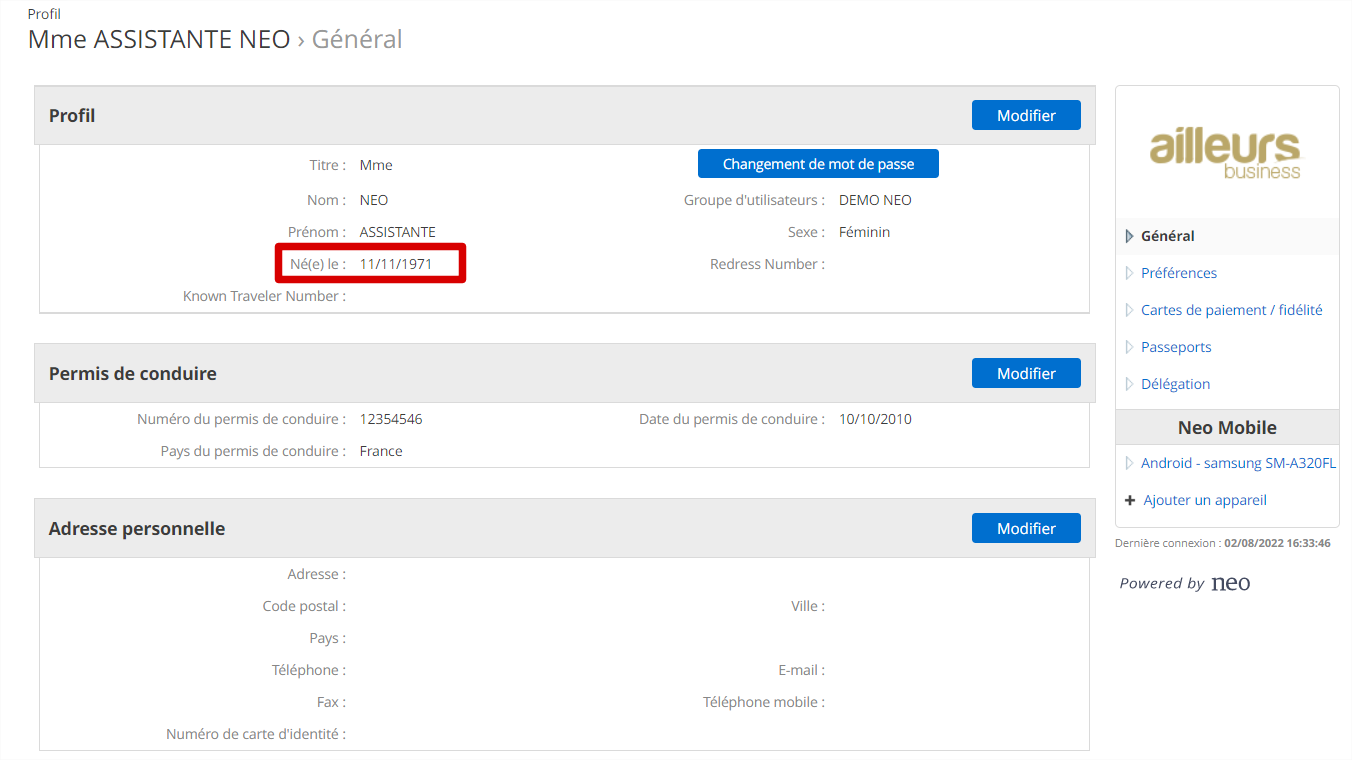Click Sexe value Féminin

click(864, 232)
